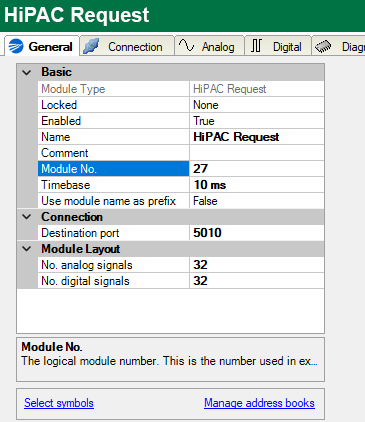
Task: Select the Module Type property label
Action: 113,89
